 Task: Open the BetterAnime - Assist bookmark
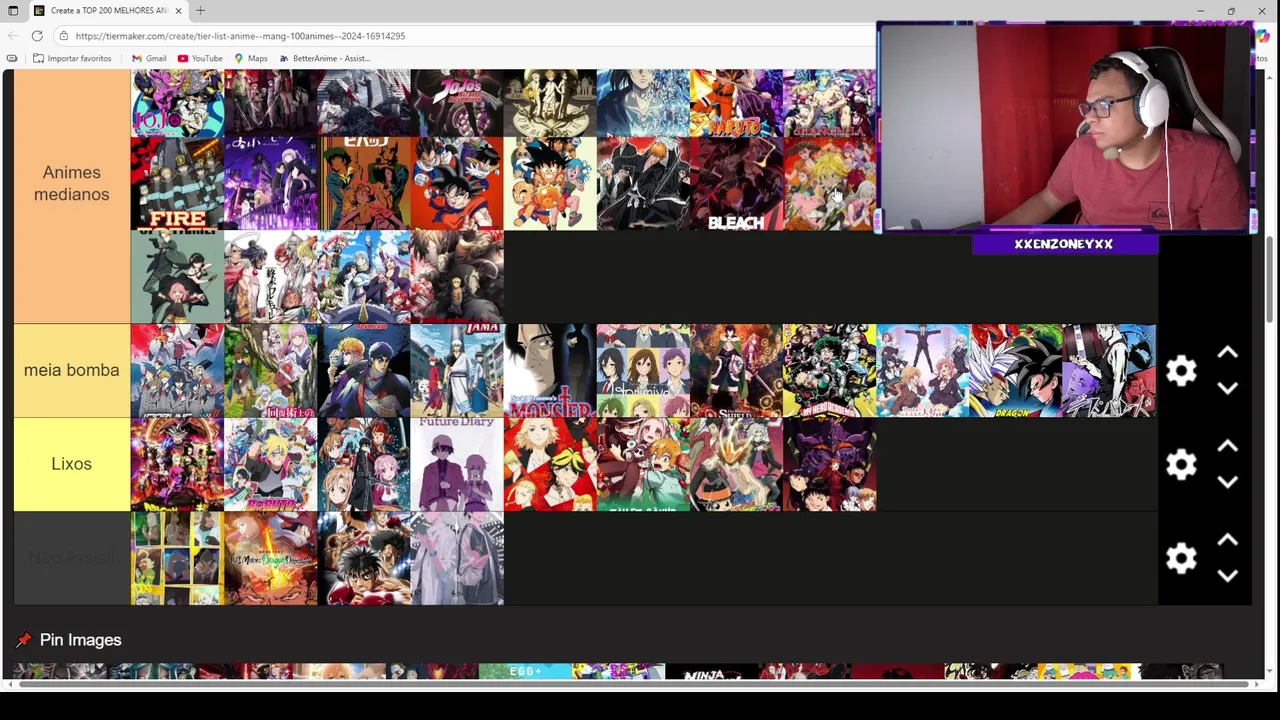pyautogui.click(x=324, y=58)
